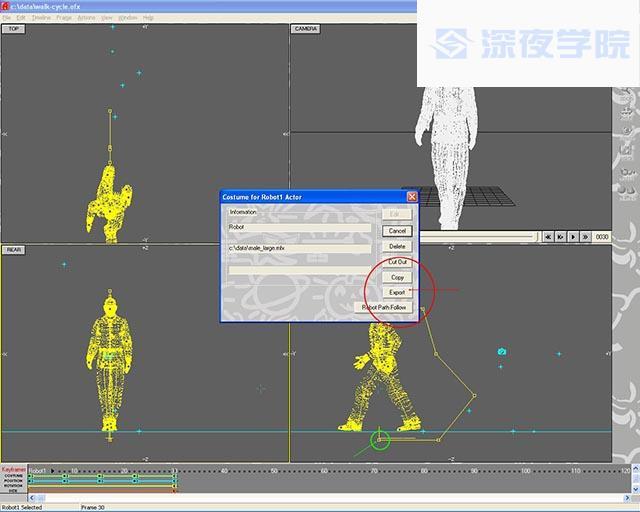The width and height of the screenshot is (640, 512).
Task: Click the CAMERA viewport label
Action: [306, 29]
